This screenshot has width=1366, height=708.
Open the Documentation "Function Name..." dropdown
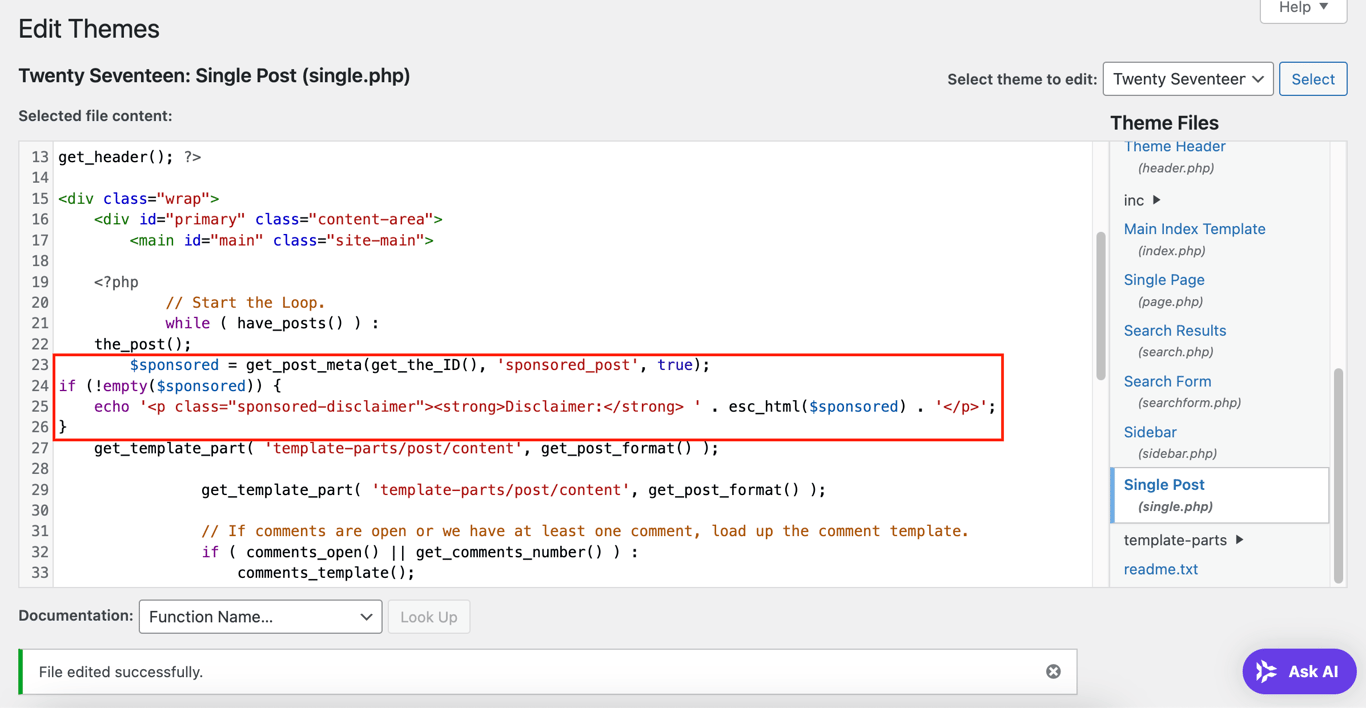(x=260, y=616)
